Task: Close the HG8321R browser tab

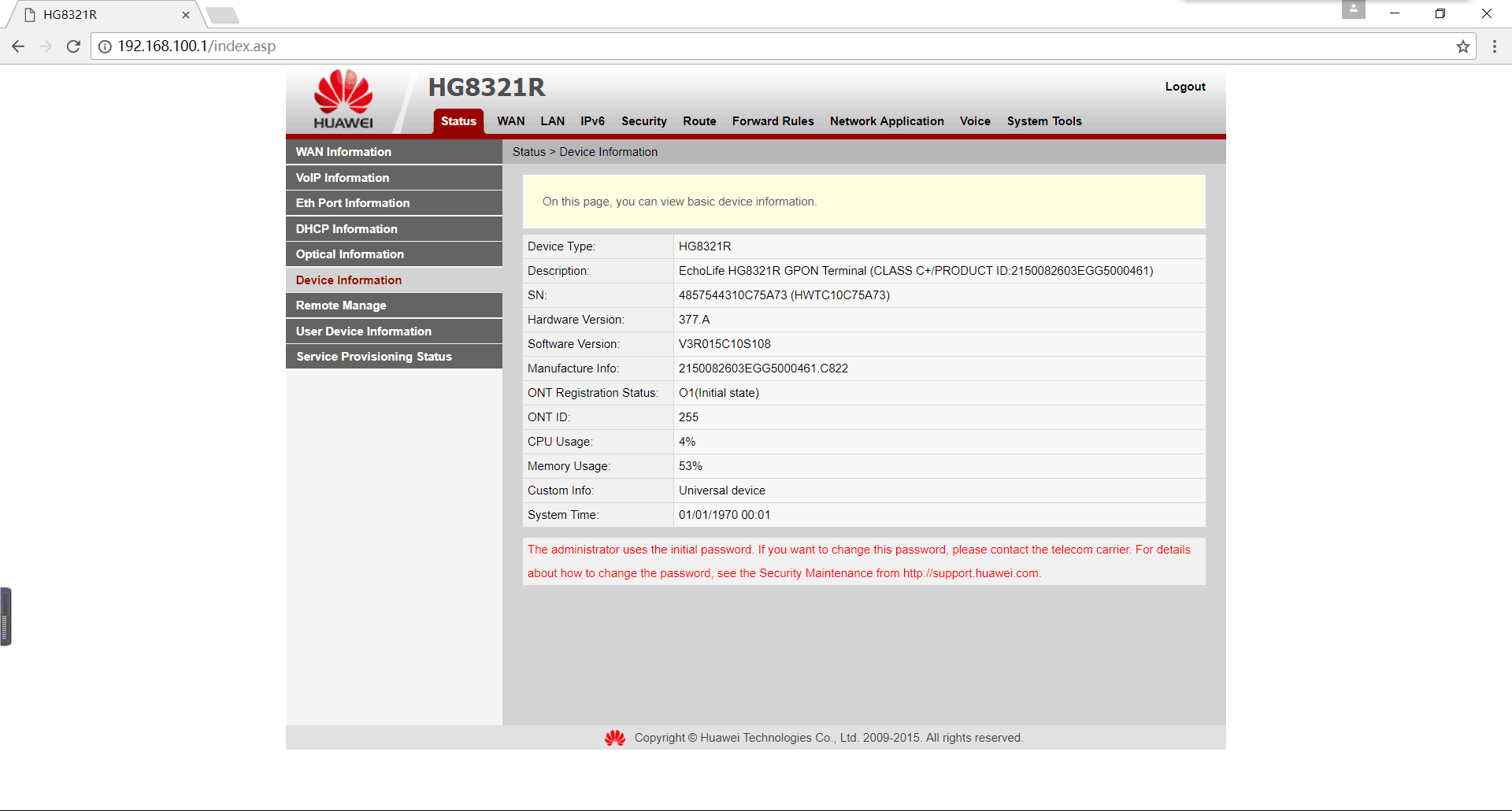Action: pos(186,15)
